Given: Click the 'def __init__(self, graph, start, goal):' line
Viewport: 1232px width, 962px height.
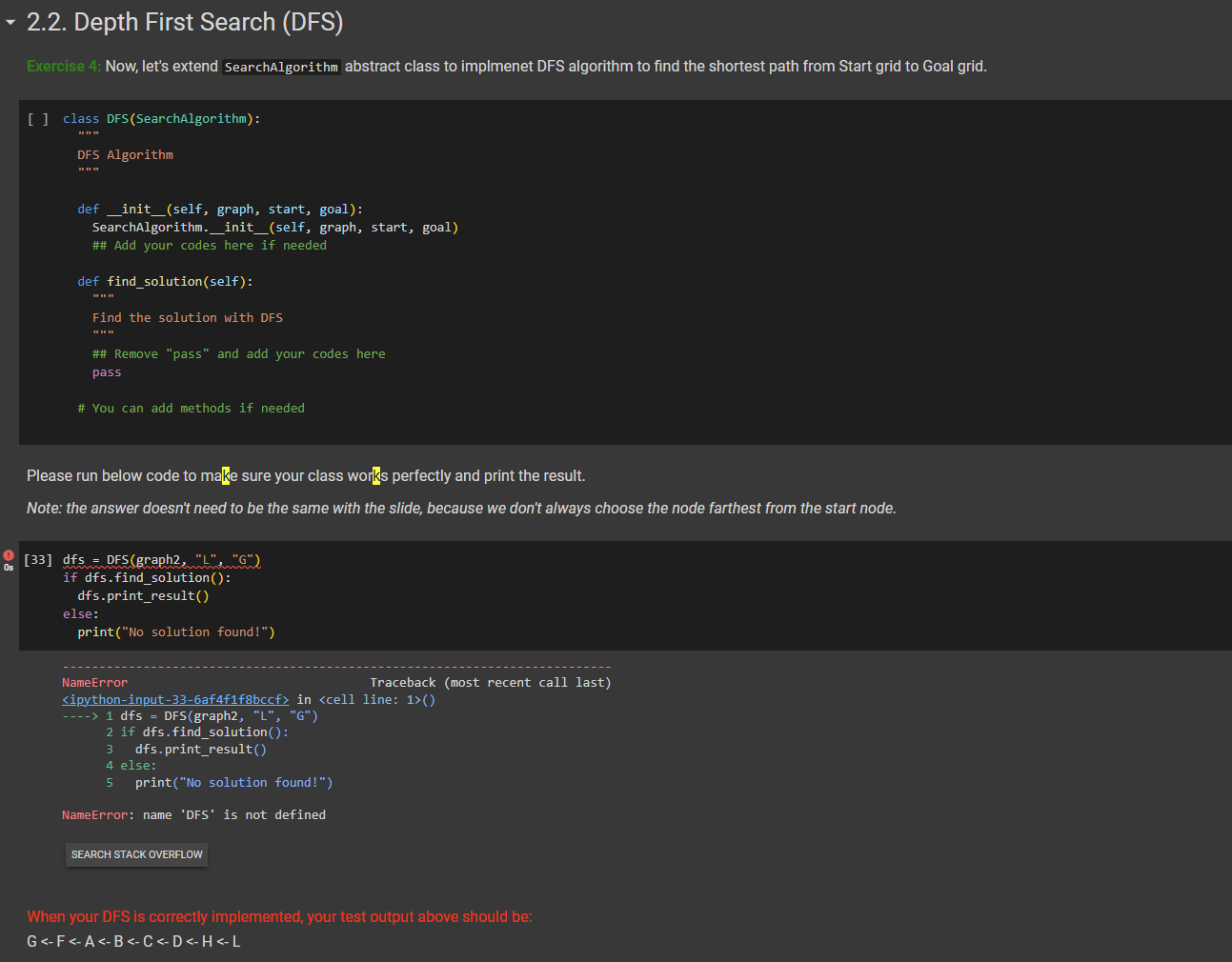Looking at the screenshot, I should pos(220,210).
